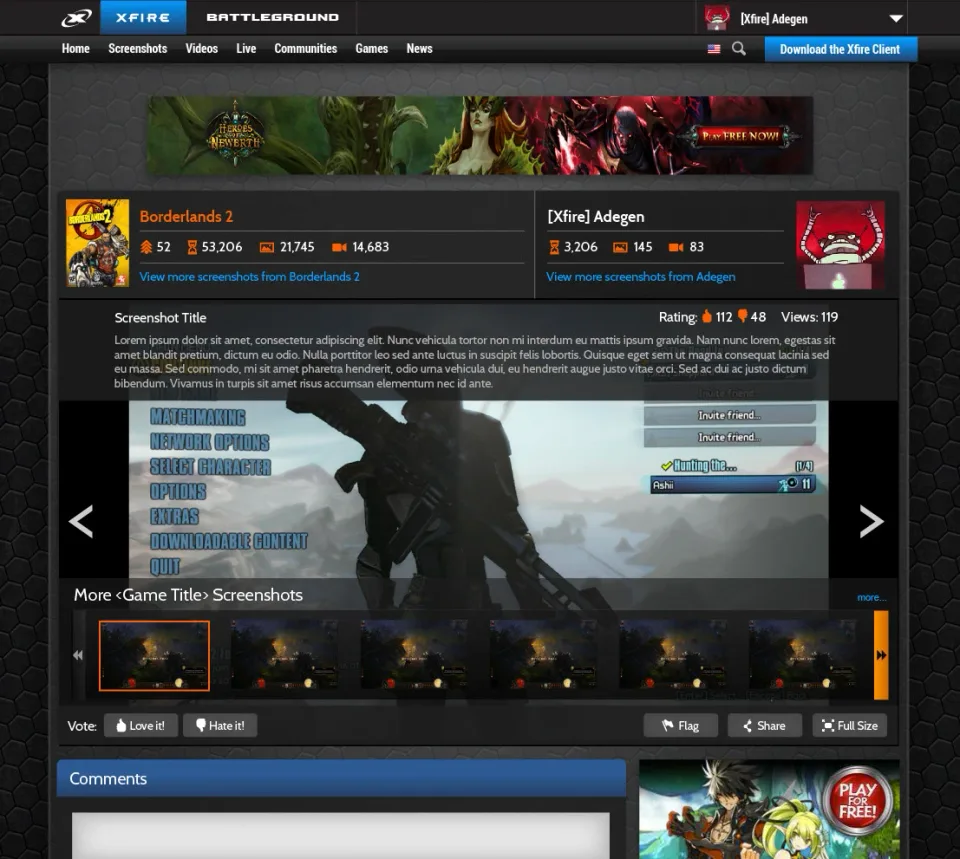Click Adegen's large red avatar image
960x859 pixels.
click(x=840, y=245)
